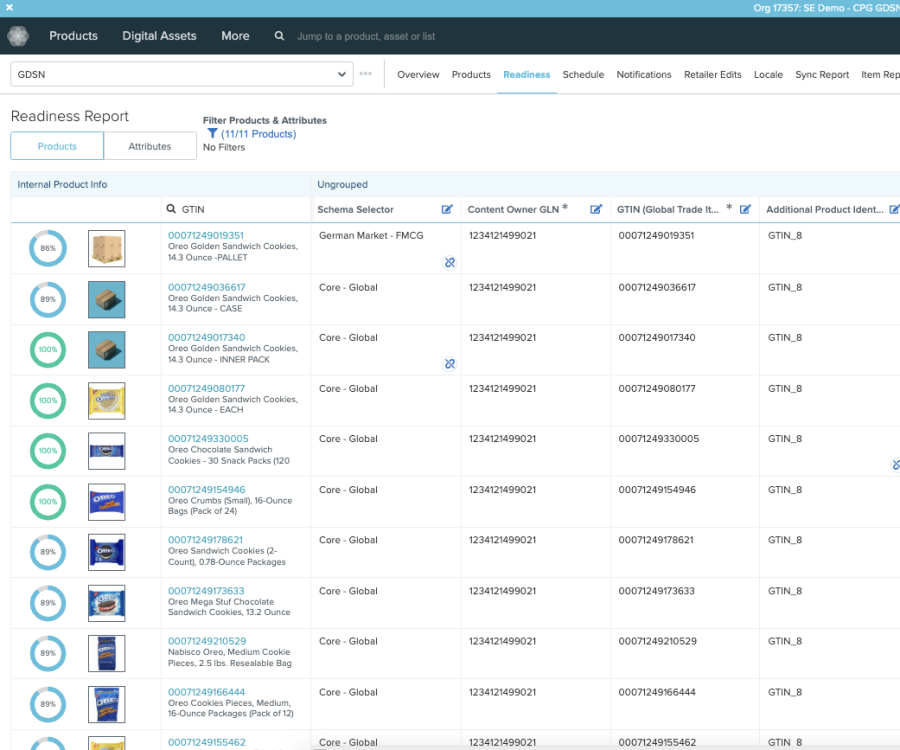Open the Products navbar menu
The width and height of the screenshot is (900, 750).
73,36
